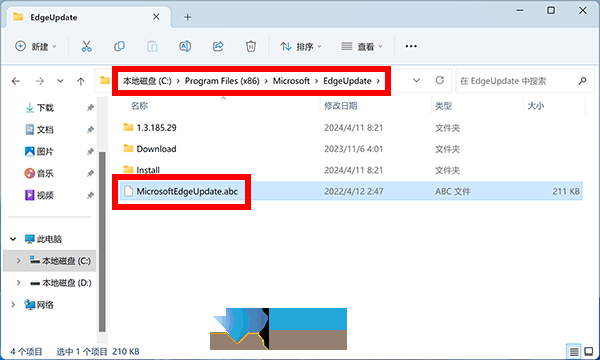Sort by 大小 column header
Image resolution: width=600 pixels, height=360 pixels.
[536, 106]
